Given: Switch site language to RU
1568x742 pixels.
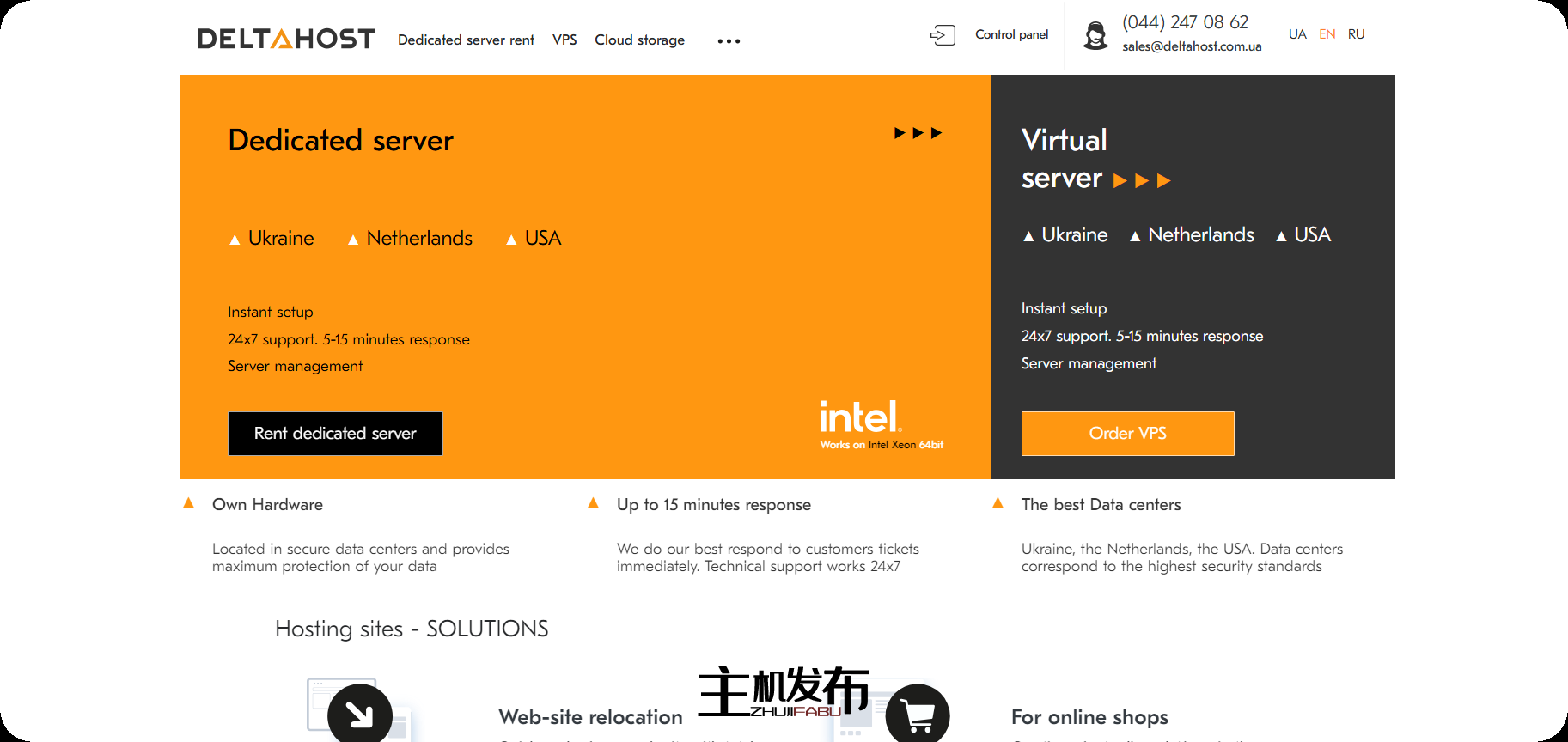Looking at the screenshot, I should [1356, 34].
